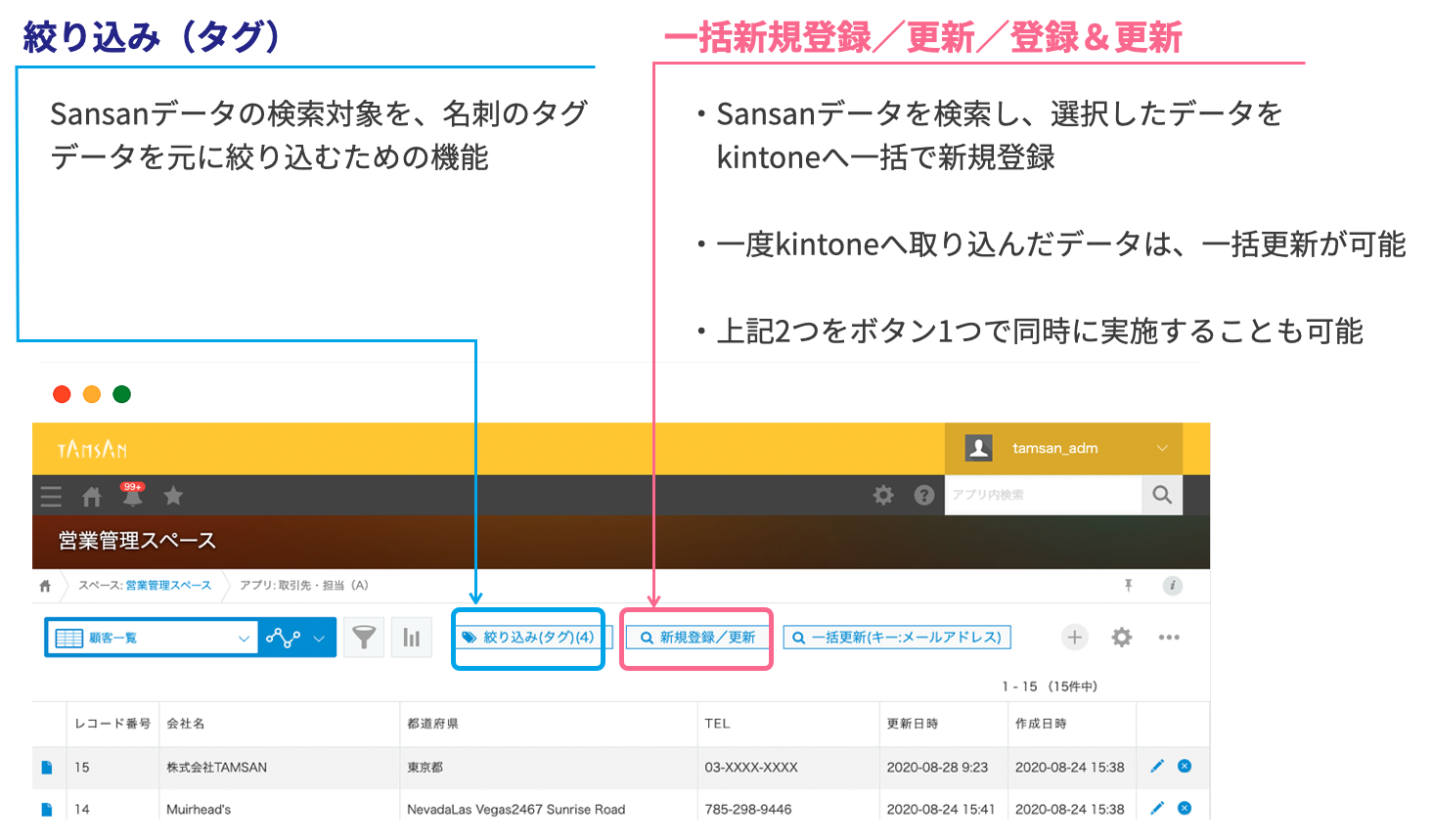Click the 新規登録／更新 button
The height and width of the screenshot is (840, 1433).
tap(697, 638)
